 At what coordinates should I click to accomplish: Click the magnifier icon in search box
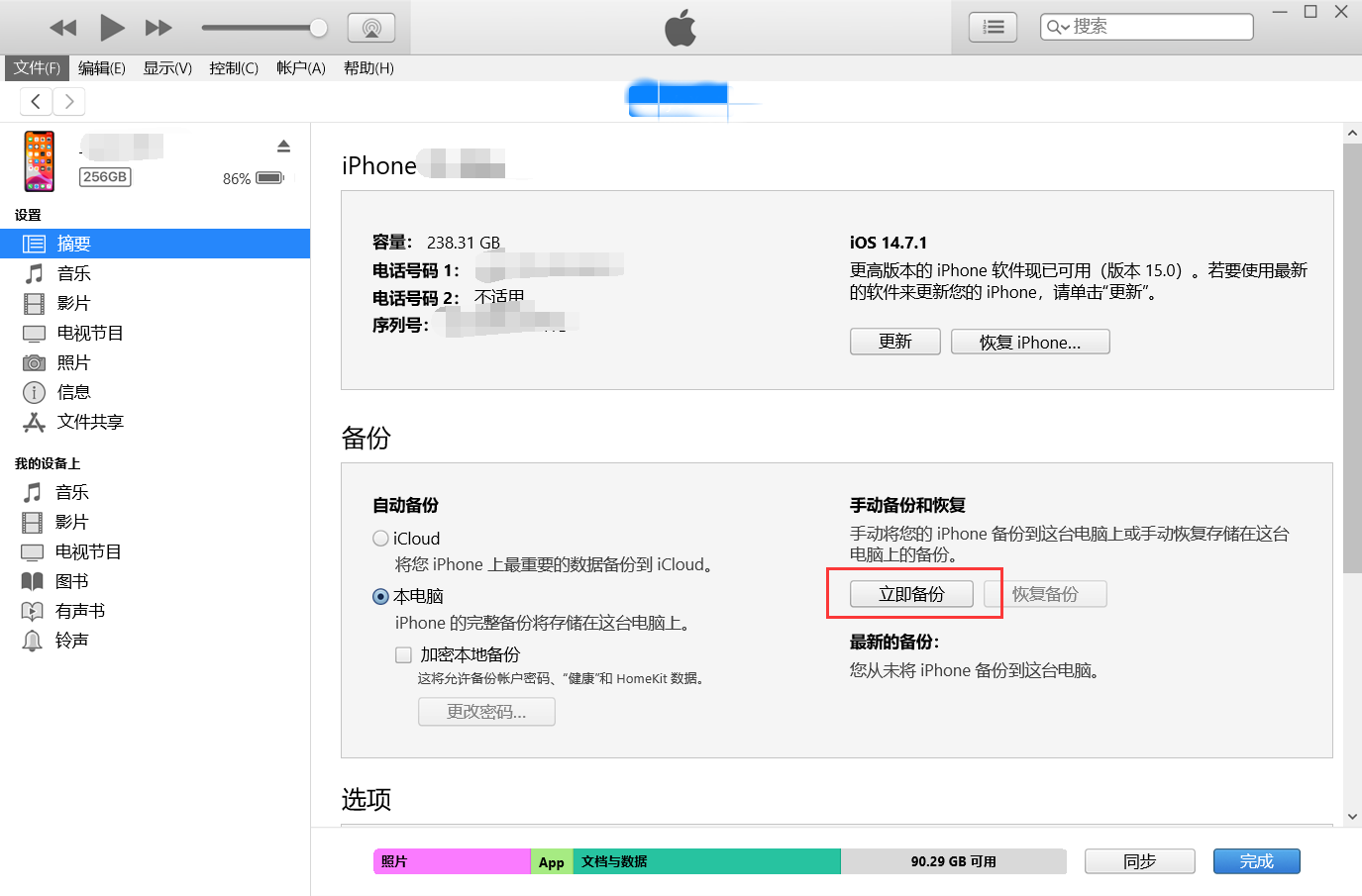point(1056,28)
